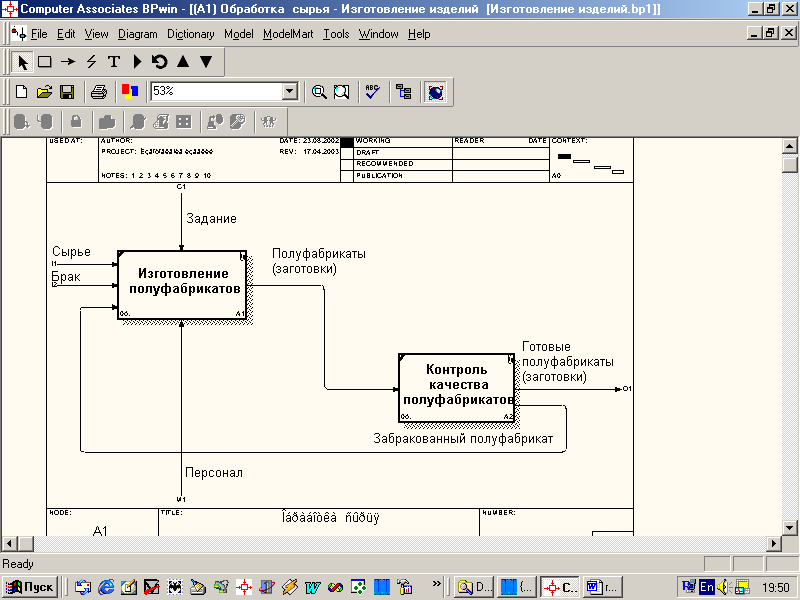
Task: Select the Squiggle lightning tool
Action: [x=91, y=62]
